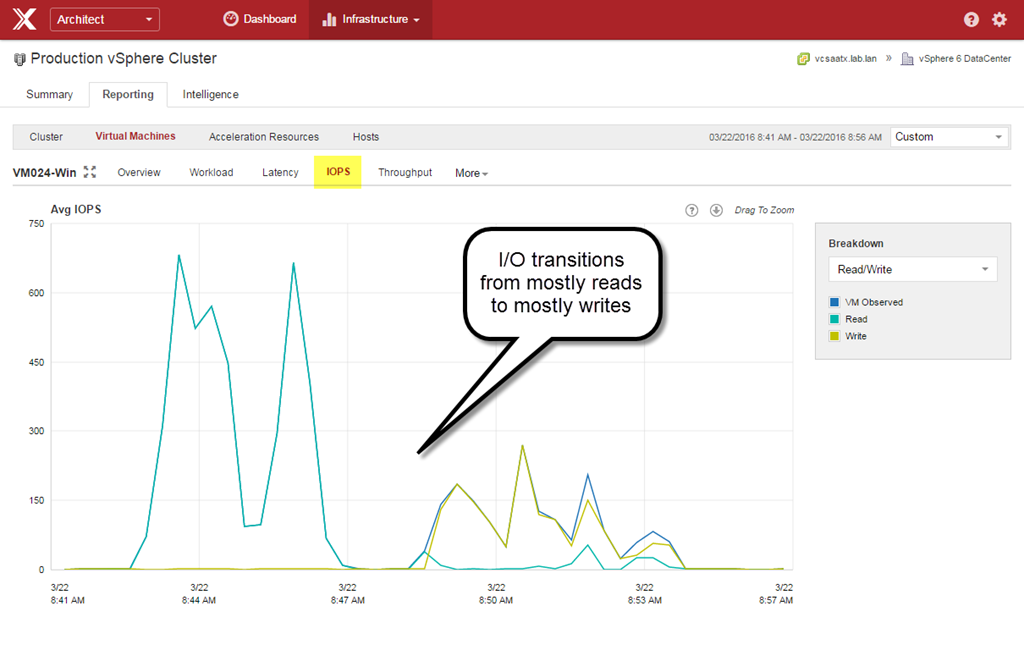The height and width of the screenshot is (661, 1024).
Task: Click the chart help icon
Action: pos(691,210)
